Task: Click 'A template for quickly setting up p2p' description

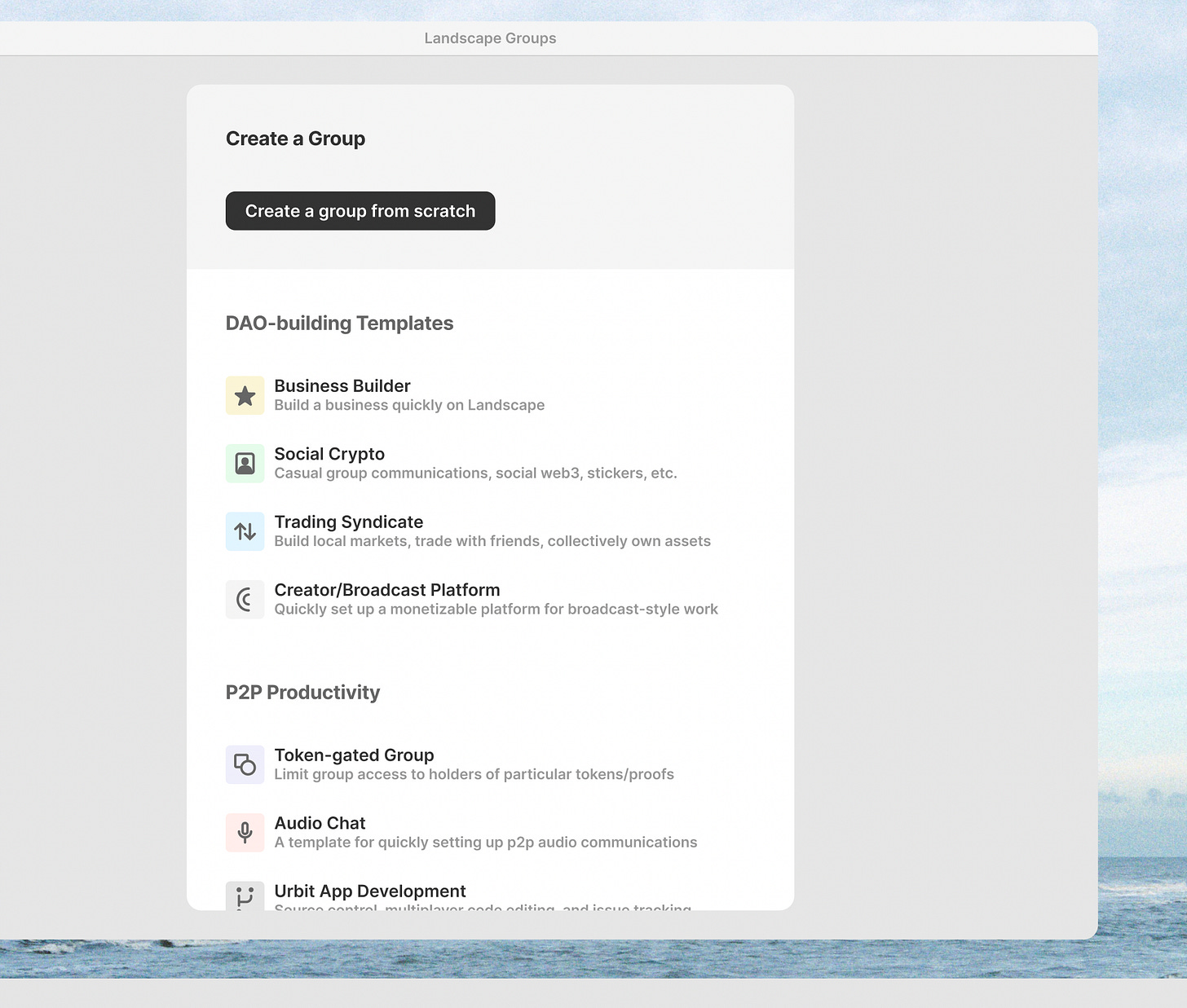Action: point(486,843)
